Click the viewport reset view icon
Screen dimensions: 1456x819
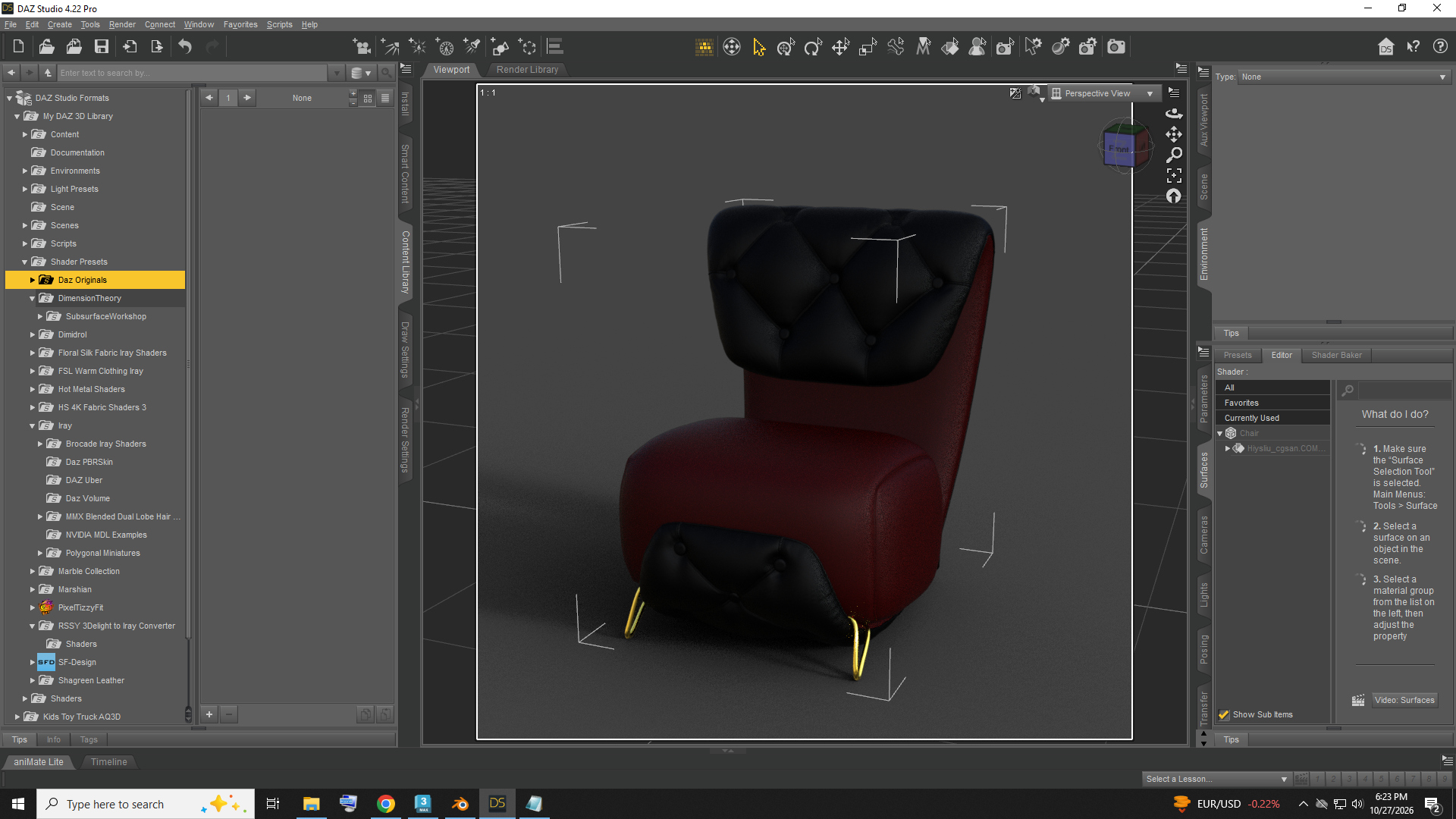pos(1174,196)
